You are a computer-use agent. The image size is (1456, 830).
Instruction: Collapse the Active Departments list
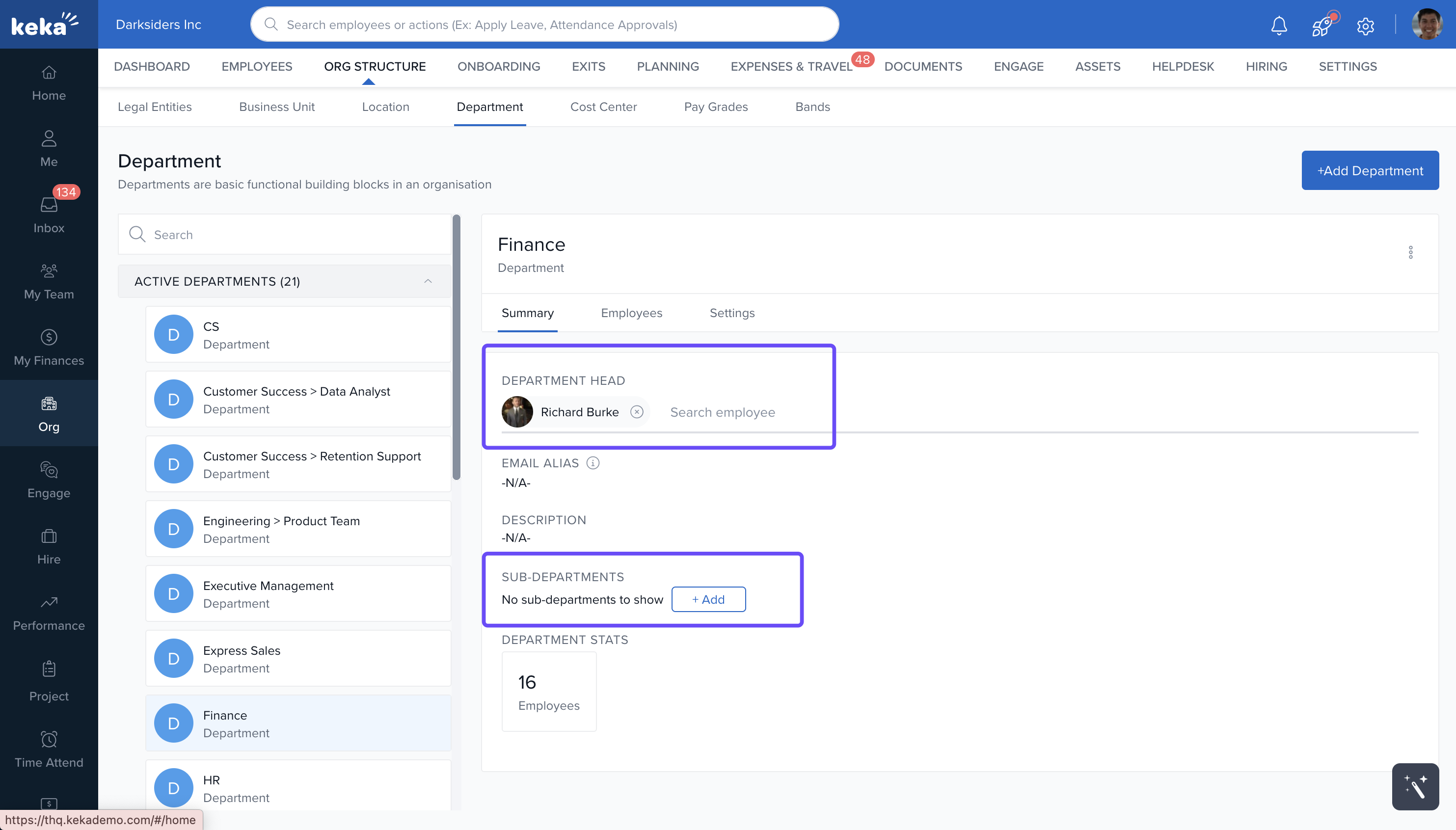pos(428,281)
